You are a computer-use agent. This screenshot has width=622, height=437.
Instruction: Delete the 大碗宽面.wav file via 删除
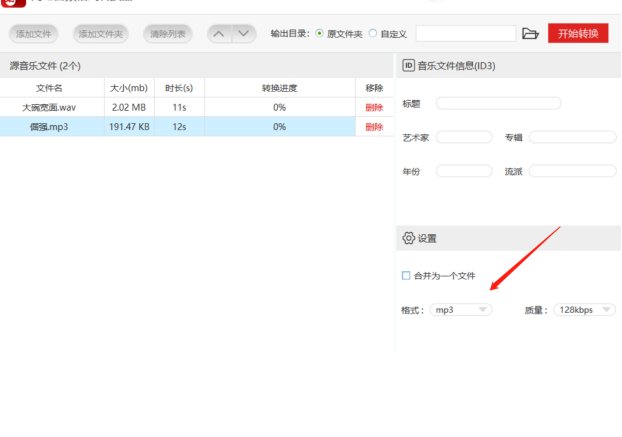click(x=374, y=107)
